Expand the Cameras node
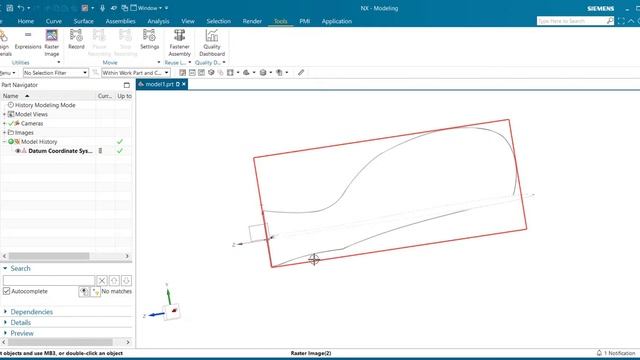 (4, 123)
